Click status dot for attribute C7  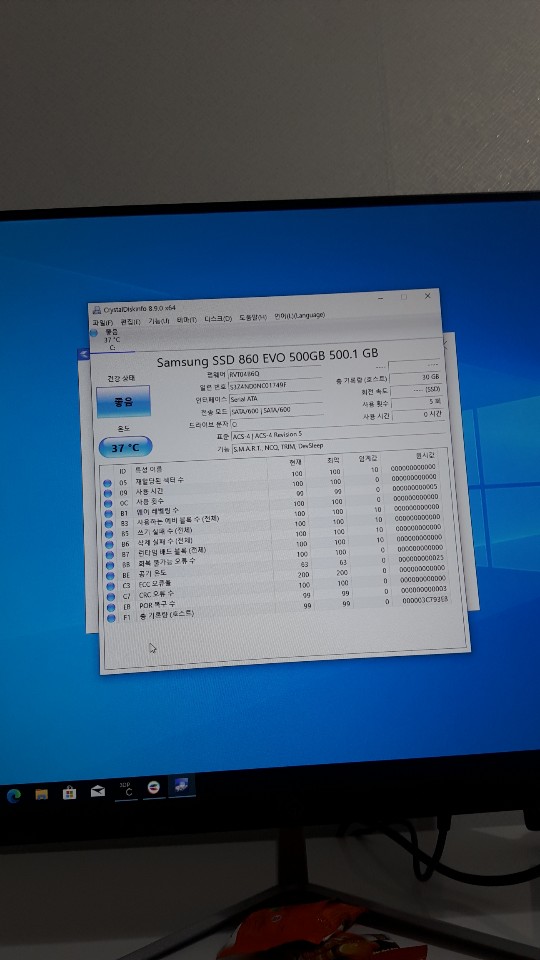pyautogui.click(x=111, y=598)
